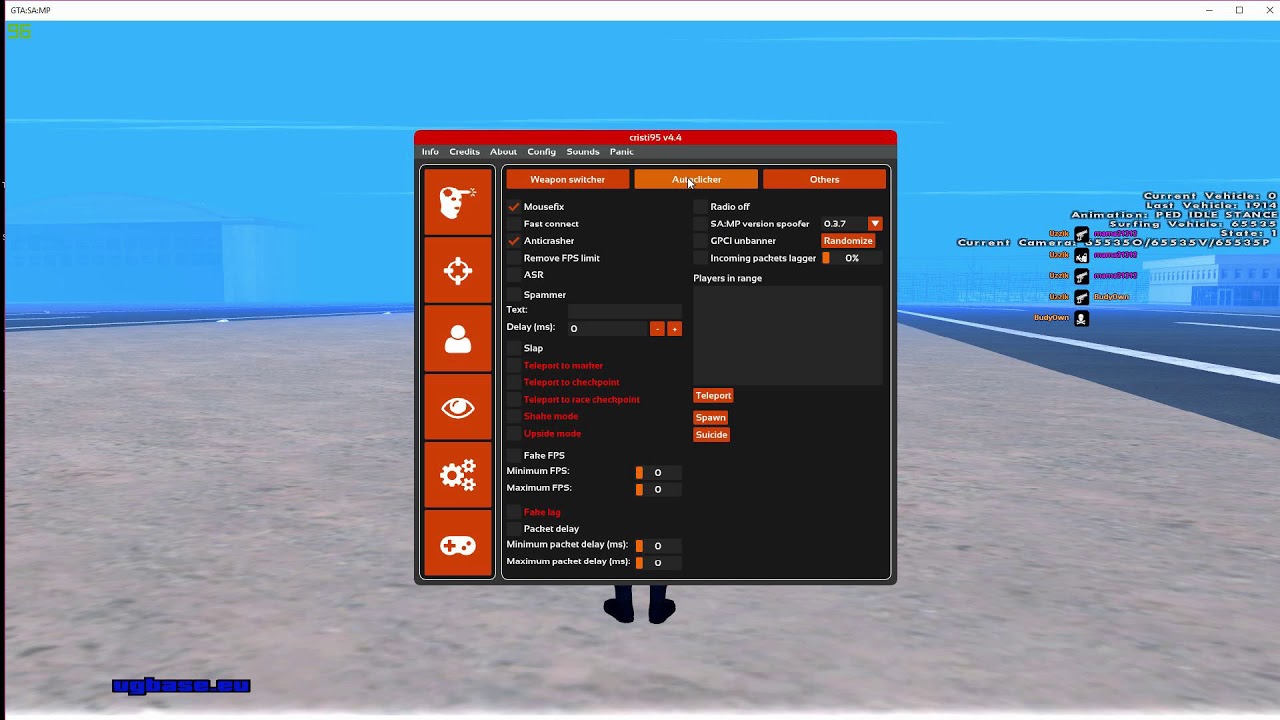1280x720 pixels.
Task: Open the Config menu
Action: pos(541,152)
